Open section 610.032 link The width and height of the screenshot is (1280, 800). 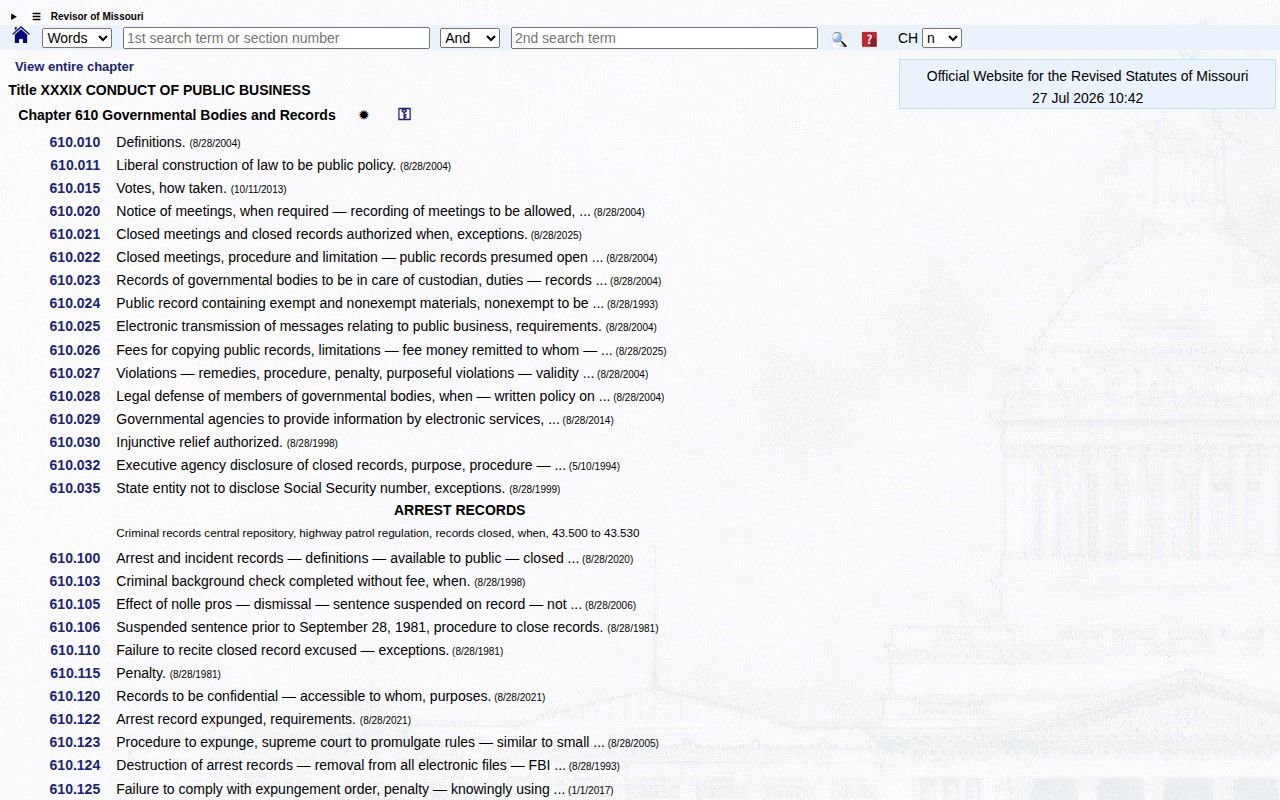(x=75, y=465)
